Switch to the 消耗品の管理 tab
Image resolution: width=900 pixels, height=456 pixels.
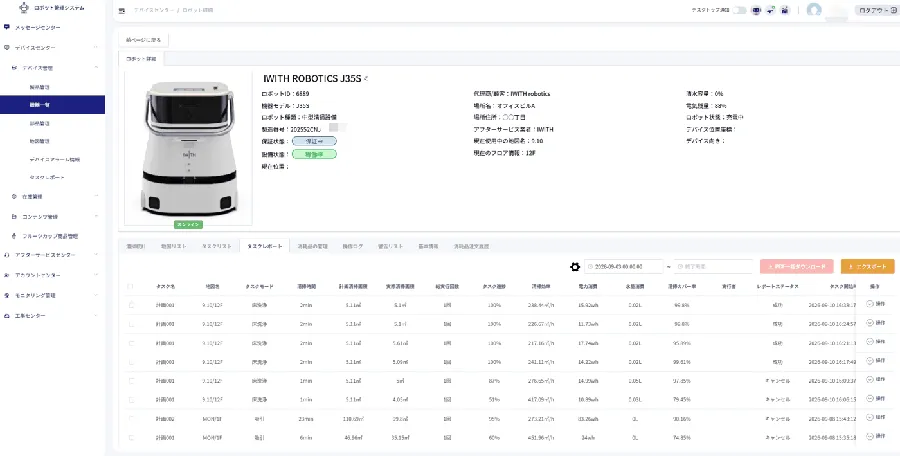pos(311,246)
